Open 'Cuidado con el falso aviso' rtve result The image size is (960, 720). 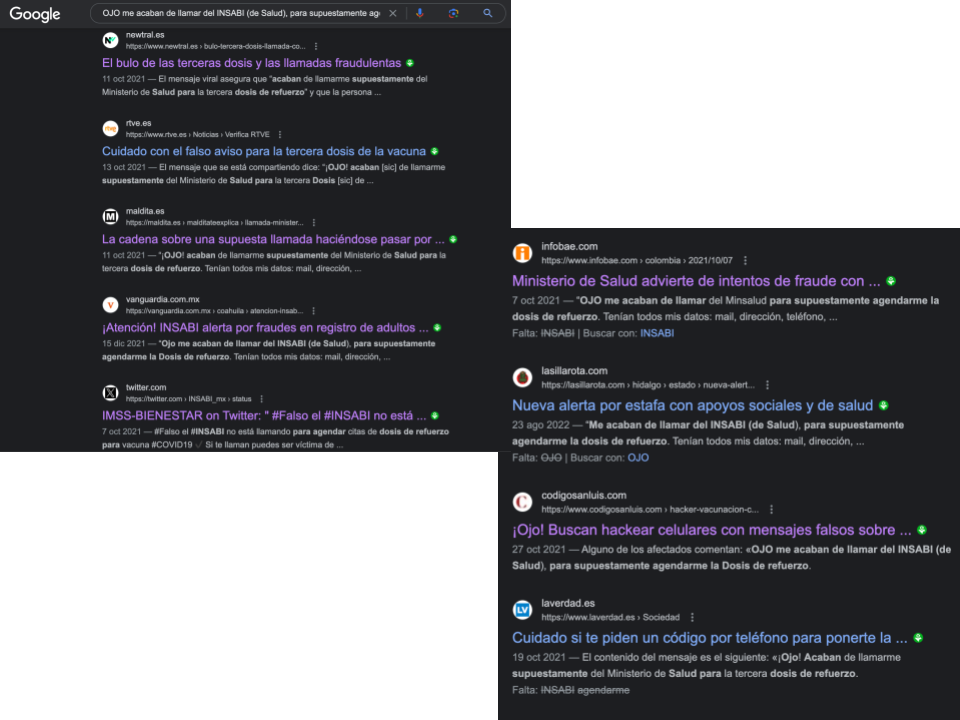click(264, 151)
